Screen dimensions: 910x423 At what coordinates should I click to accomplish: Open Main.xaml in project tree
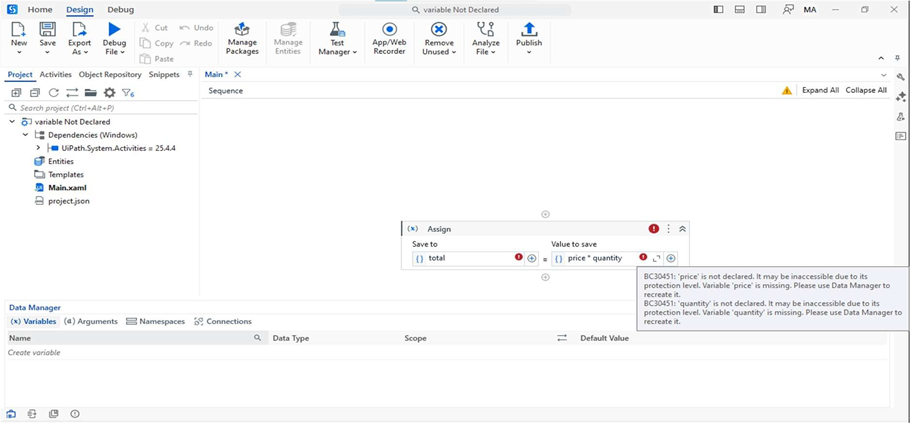pyautogui.click(x=66, y=188)
